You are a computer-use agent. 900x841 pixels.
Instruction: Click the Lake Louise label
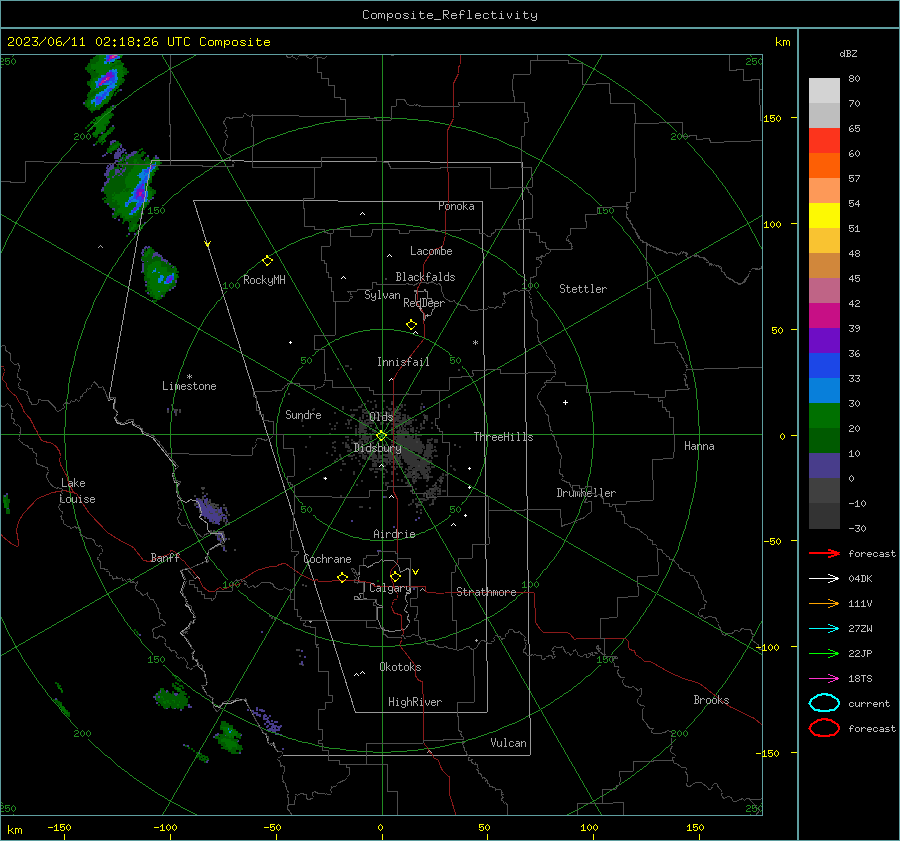78,491
